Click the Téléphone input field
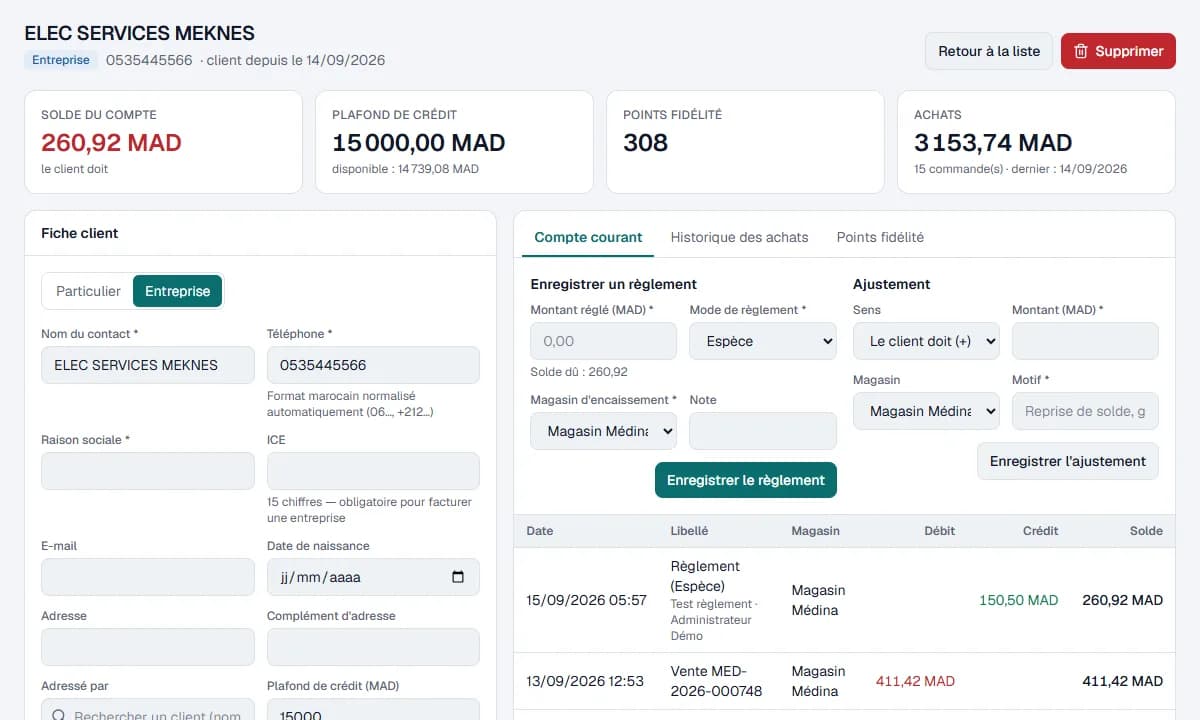The width and height of the screenshot is (1200, 720). (373, 365)
